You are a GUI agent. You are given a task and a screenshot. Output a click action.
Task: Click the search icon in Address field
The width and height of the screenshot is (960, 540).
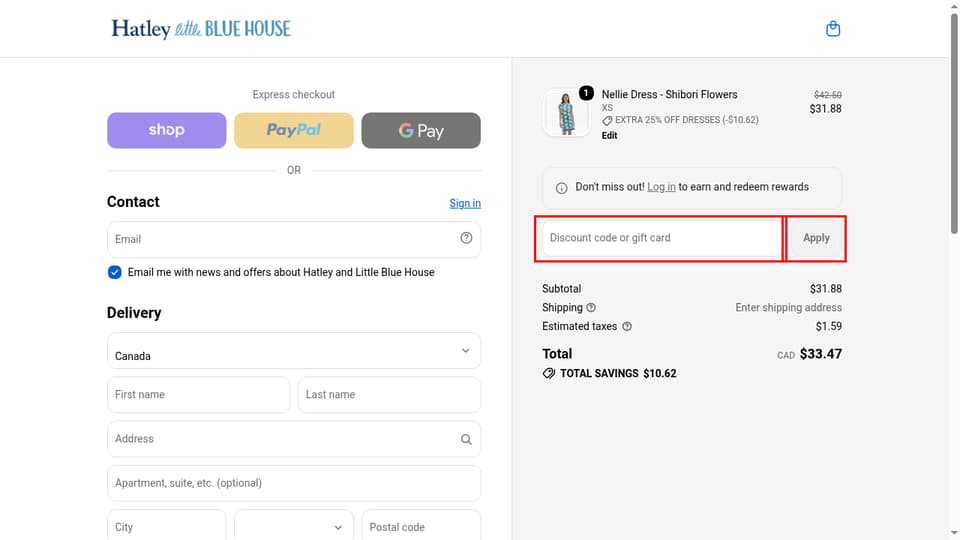pyautogui.click(x=466, y=439)
